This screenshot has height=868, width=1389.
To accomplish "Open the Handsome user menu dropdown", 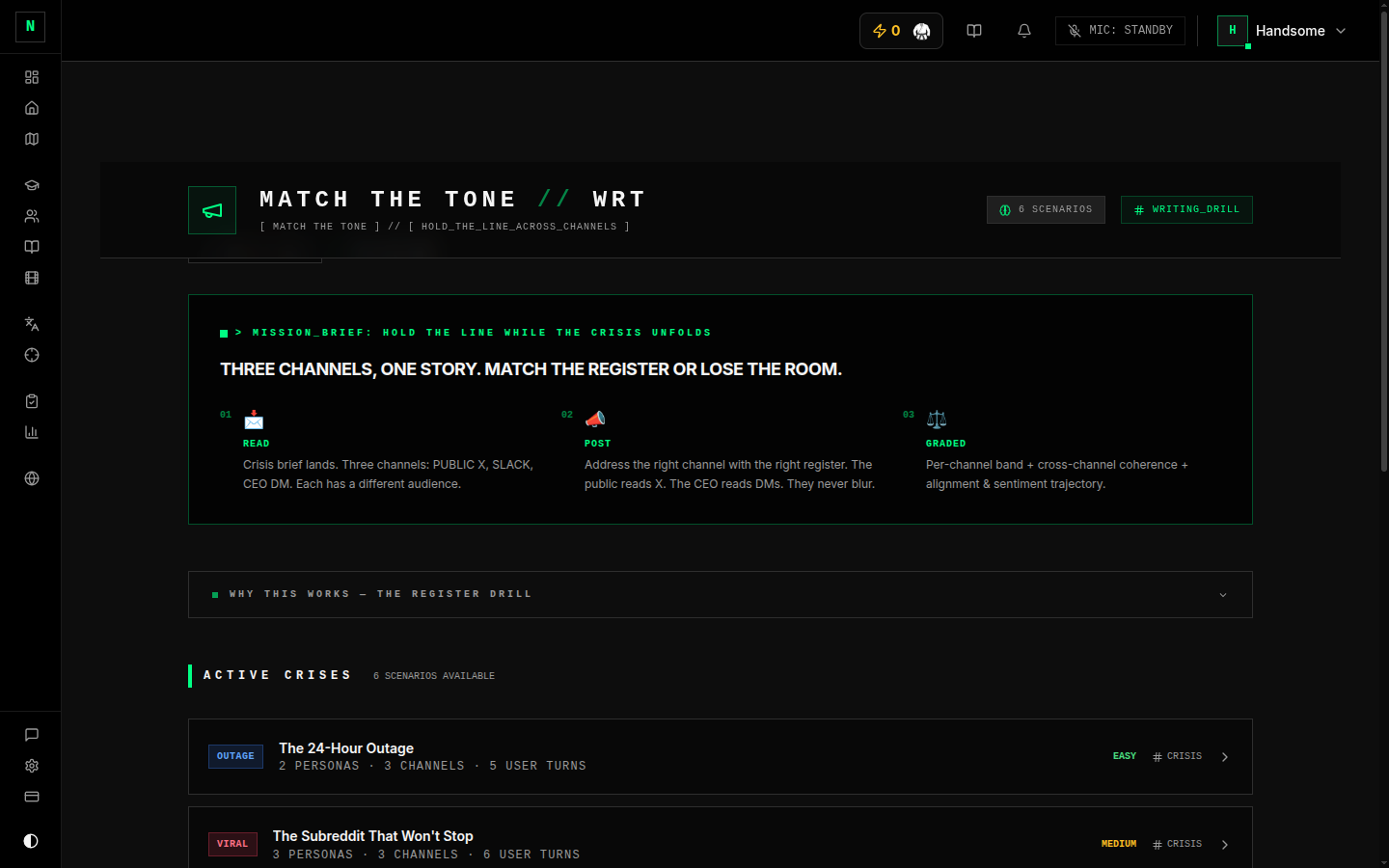I will point(1283,31).
